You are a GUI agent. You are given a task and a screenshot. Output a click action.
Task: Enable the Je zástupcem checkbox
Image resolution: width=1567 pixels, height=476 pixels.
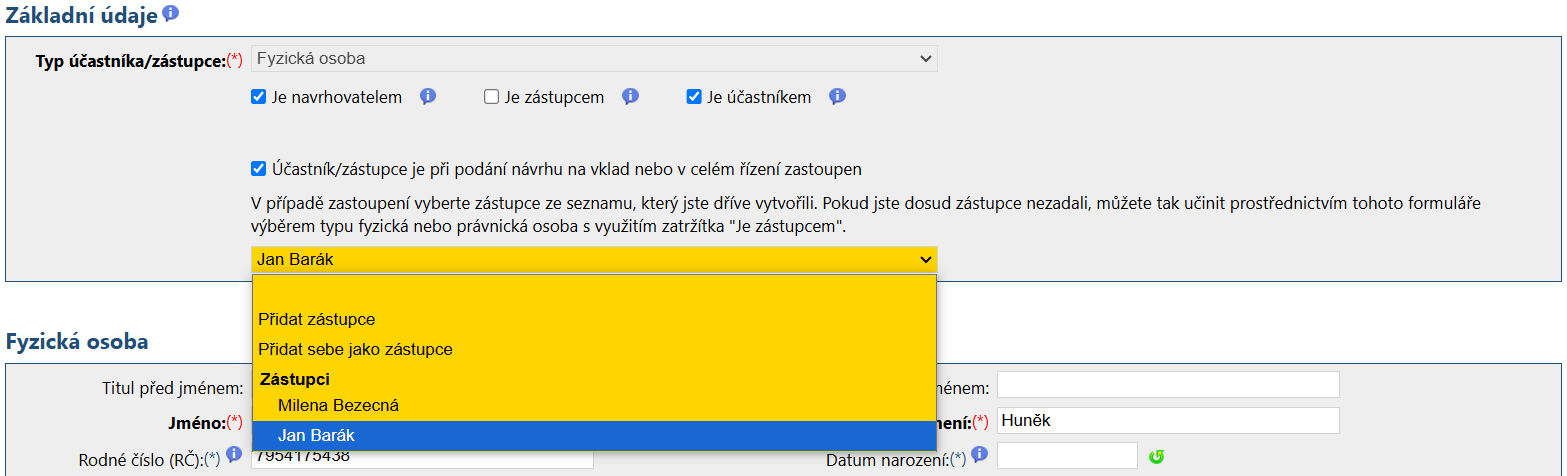pyautogui.click(x=491, y=98)
